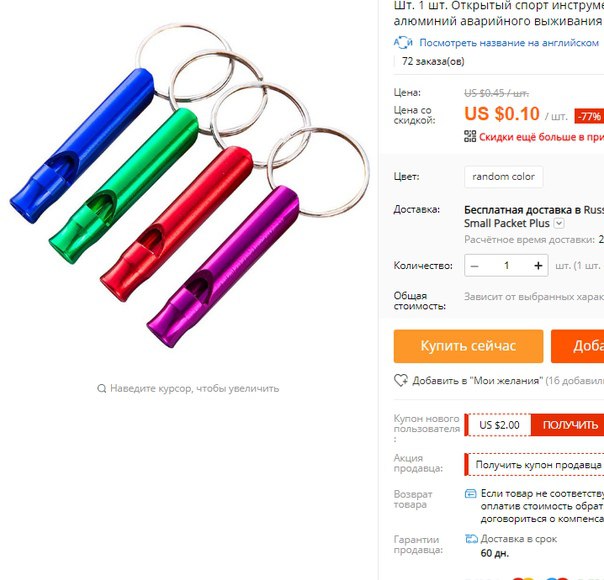Click the heart icon for wish list
The image size is (604, 580).
pos(401,381)
